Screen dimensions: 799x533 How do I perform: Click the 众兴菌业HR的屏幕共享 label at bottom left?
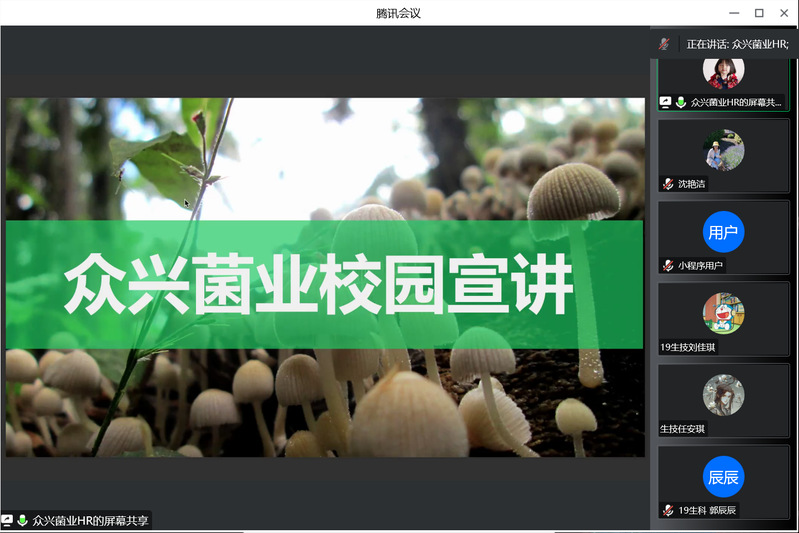pos(90,520)
